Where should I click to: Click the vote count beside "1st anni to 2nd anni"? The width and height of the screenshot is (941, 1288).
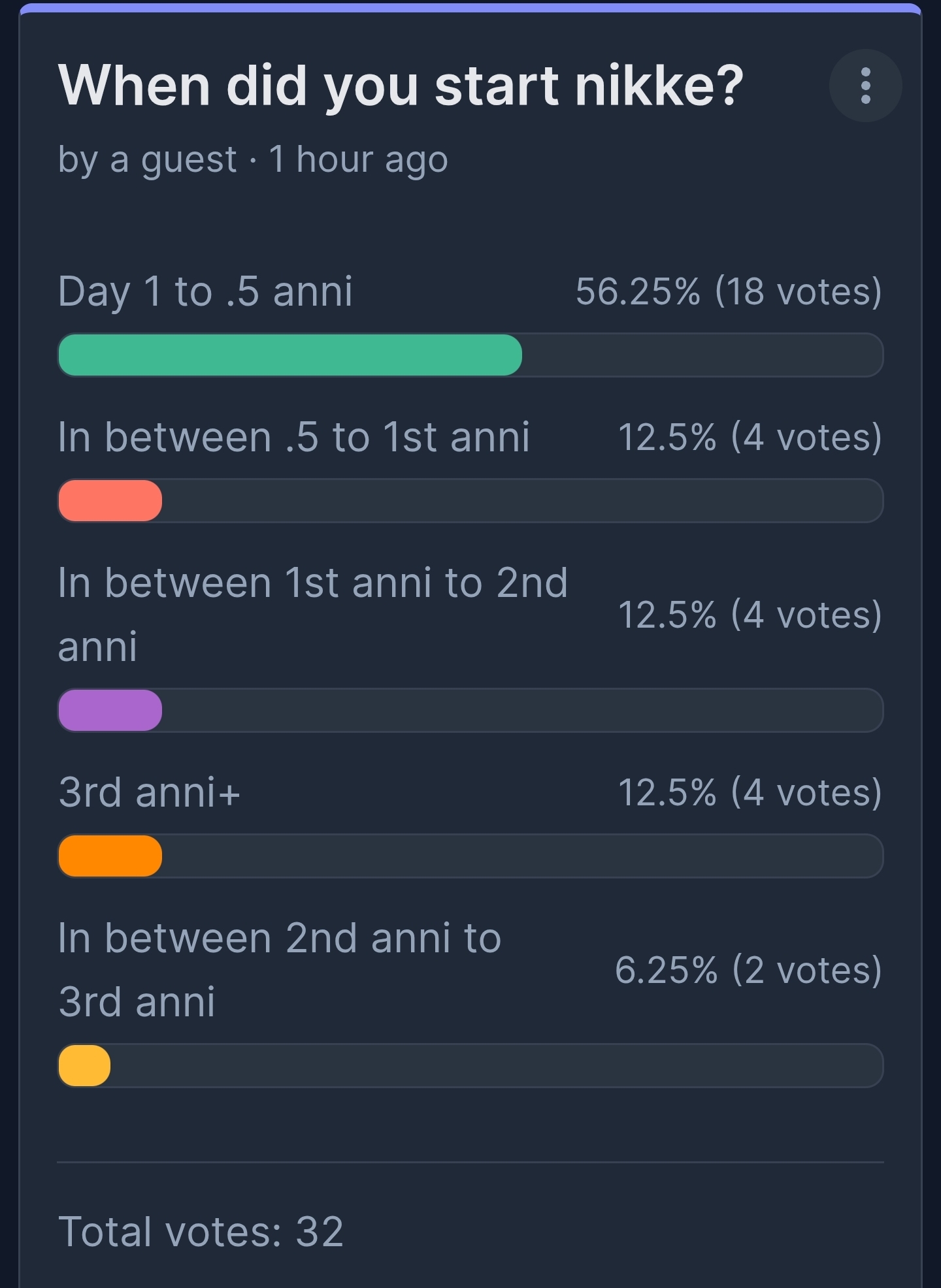tap(750, 615)
